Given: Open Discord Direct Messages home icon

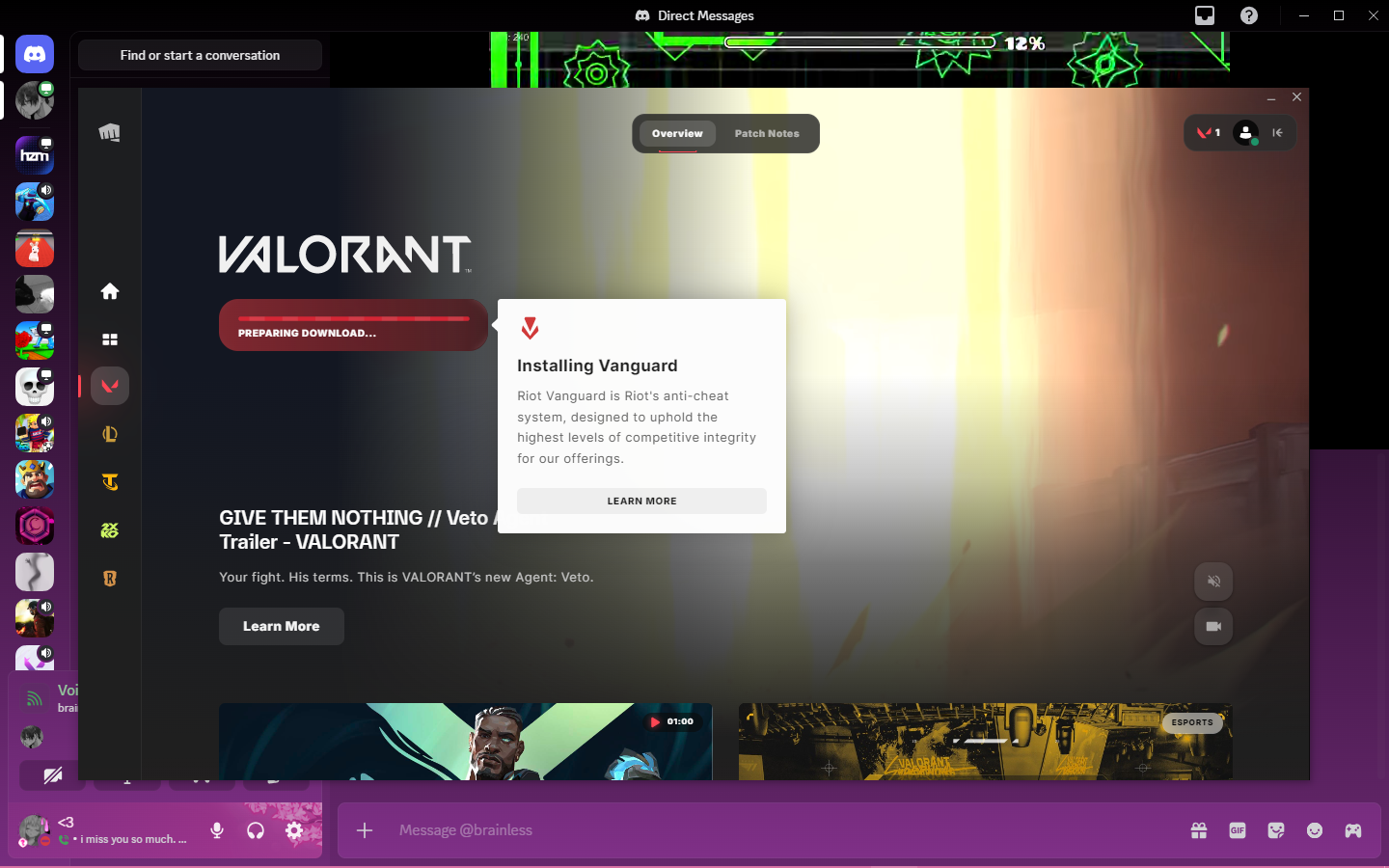Looking at the screenshot, I should pyautogui.click(x=35, y=55).
